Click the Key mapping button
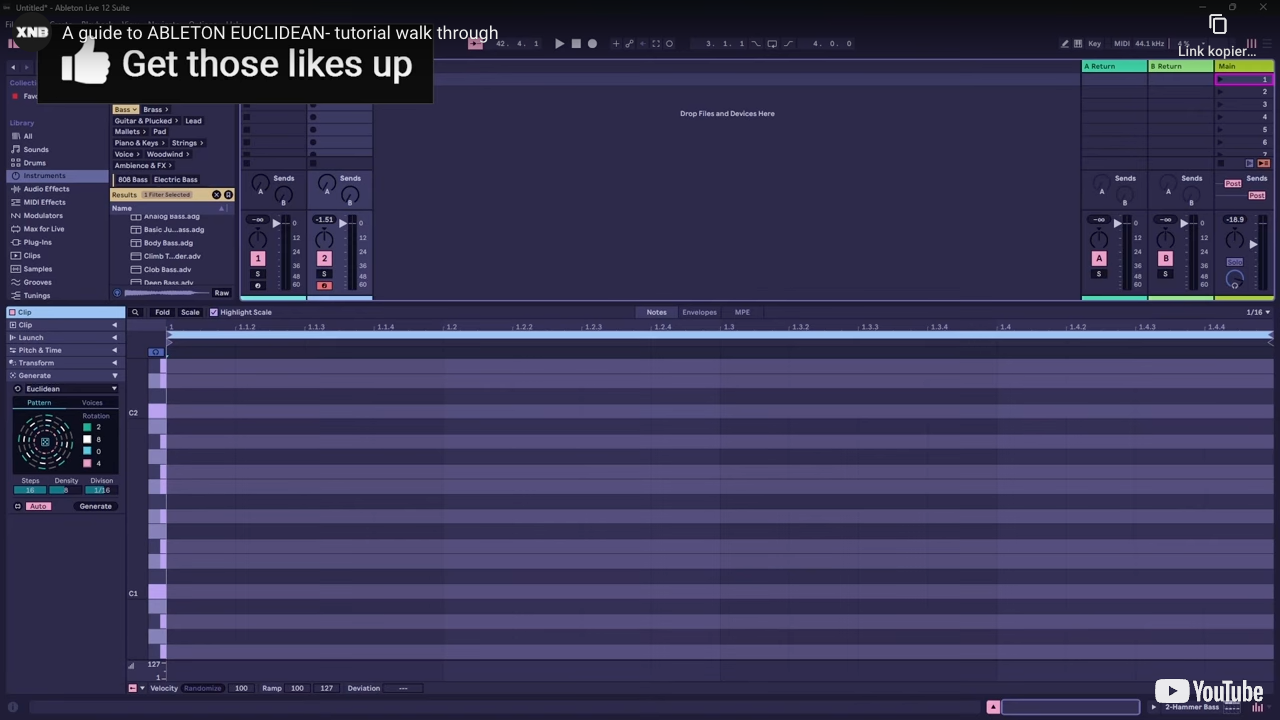The width and height of the screenshot is (1280, 720). click(x=1094, y=44)
